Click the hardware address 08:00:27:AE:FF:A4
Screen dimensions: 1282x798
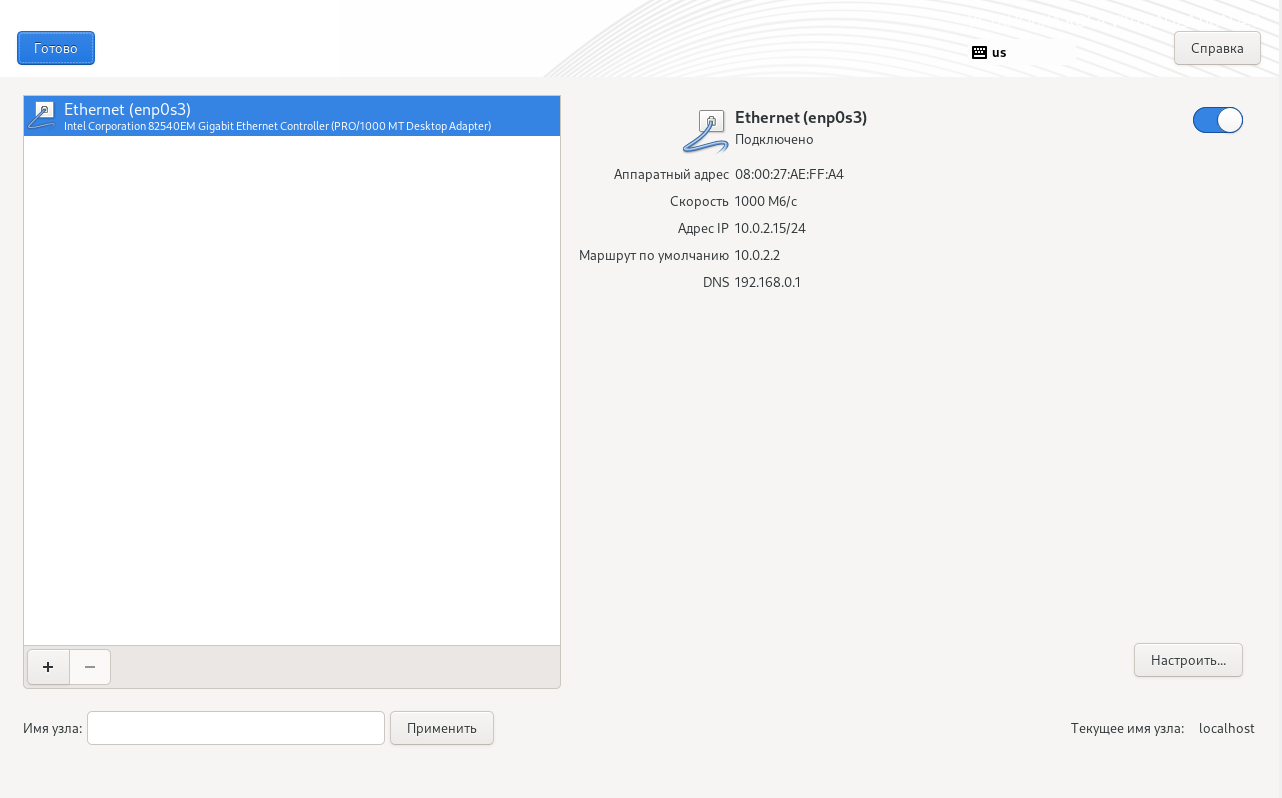pos(789,174)
